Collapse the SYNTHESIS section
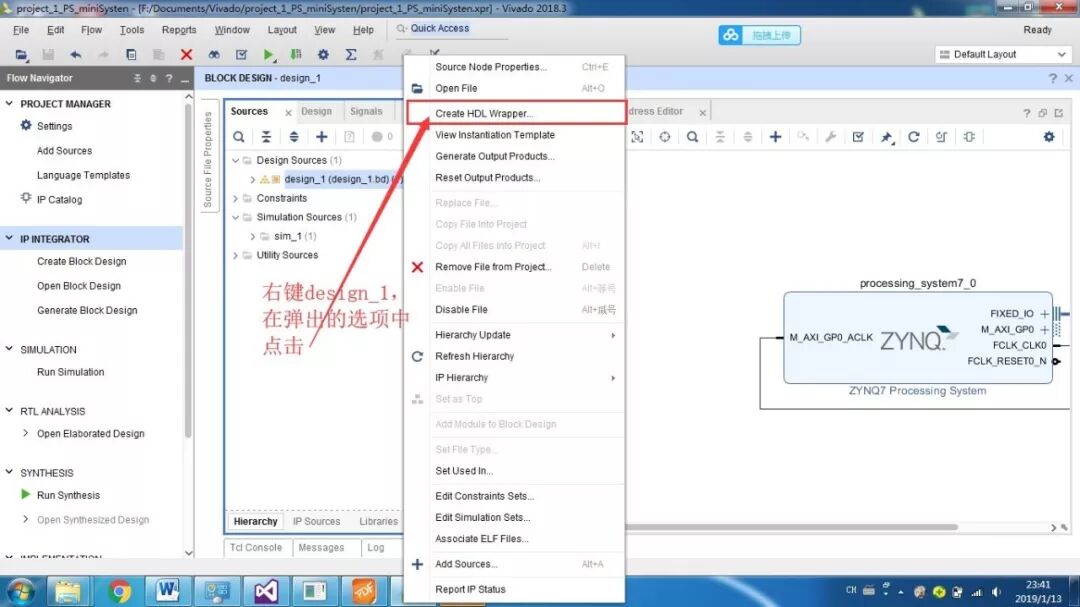This screenshot has width=1080, height=607. click(x=9, y=472)
